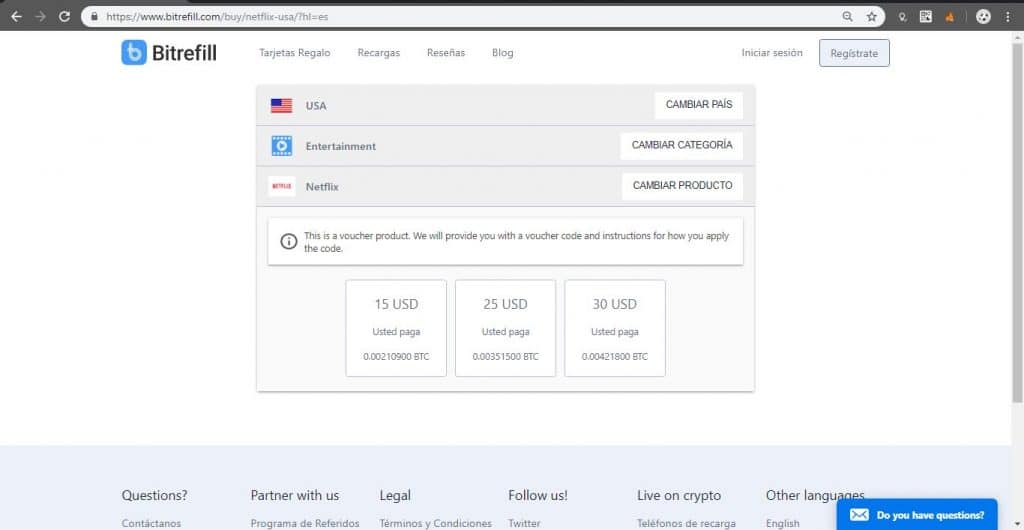Click the 0.00421800 BTC price text

point(615,357)
